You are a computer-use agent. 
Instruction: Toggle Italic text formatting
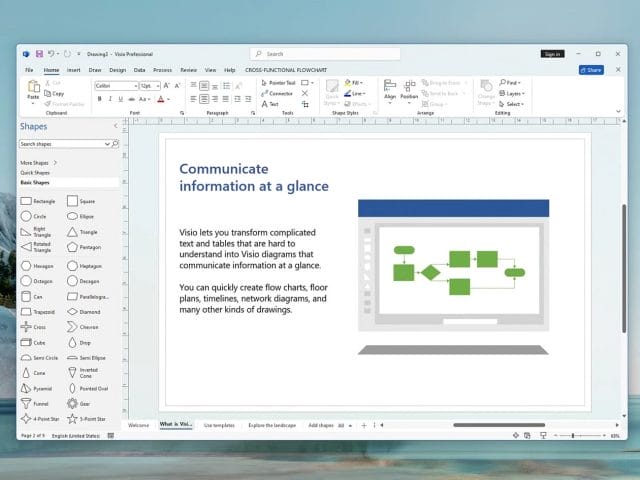coord(109,99)
